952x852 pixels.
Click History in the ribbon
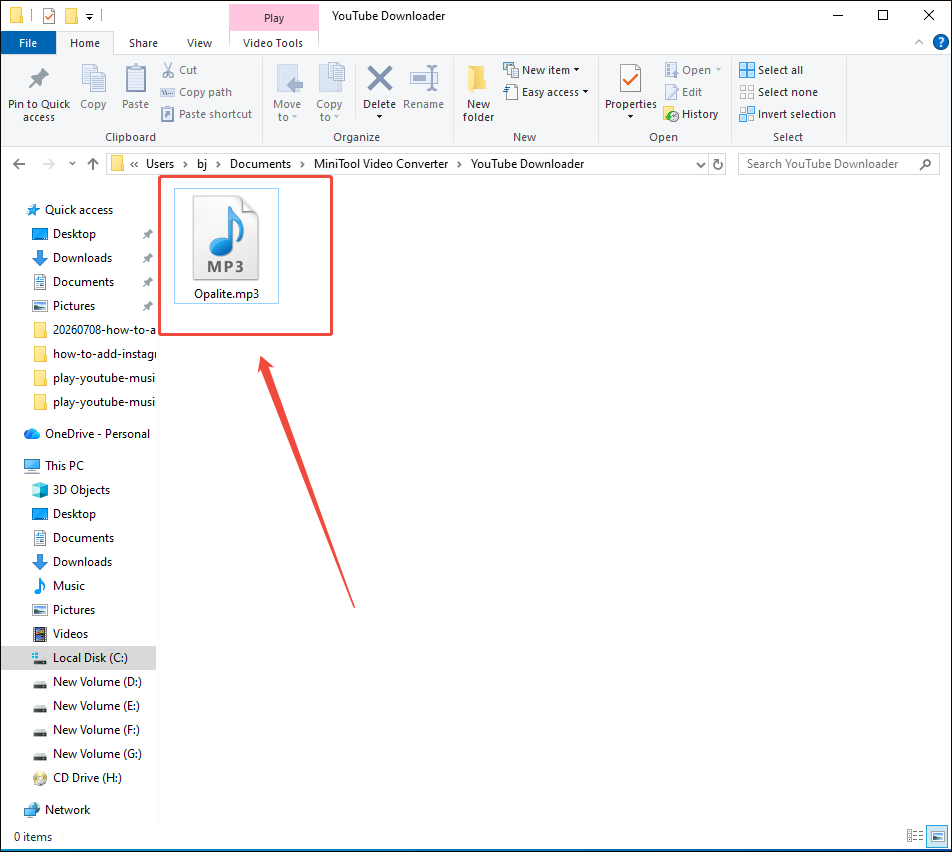691,114
